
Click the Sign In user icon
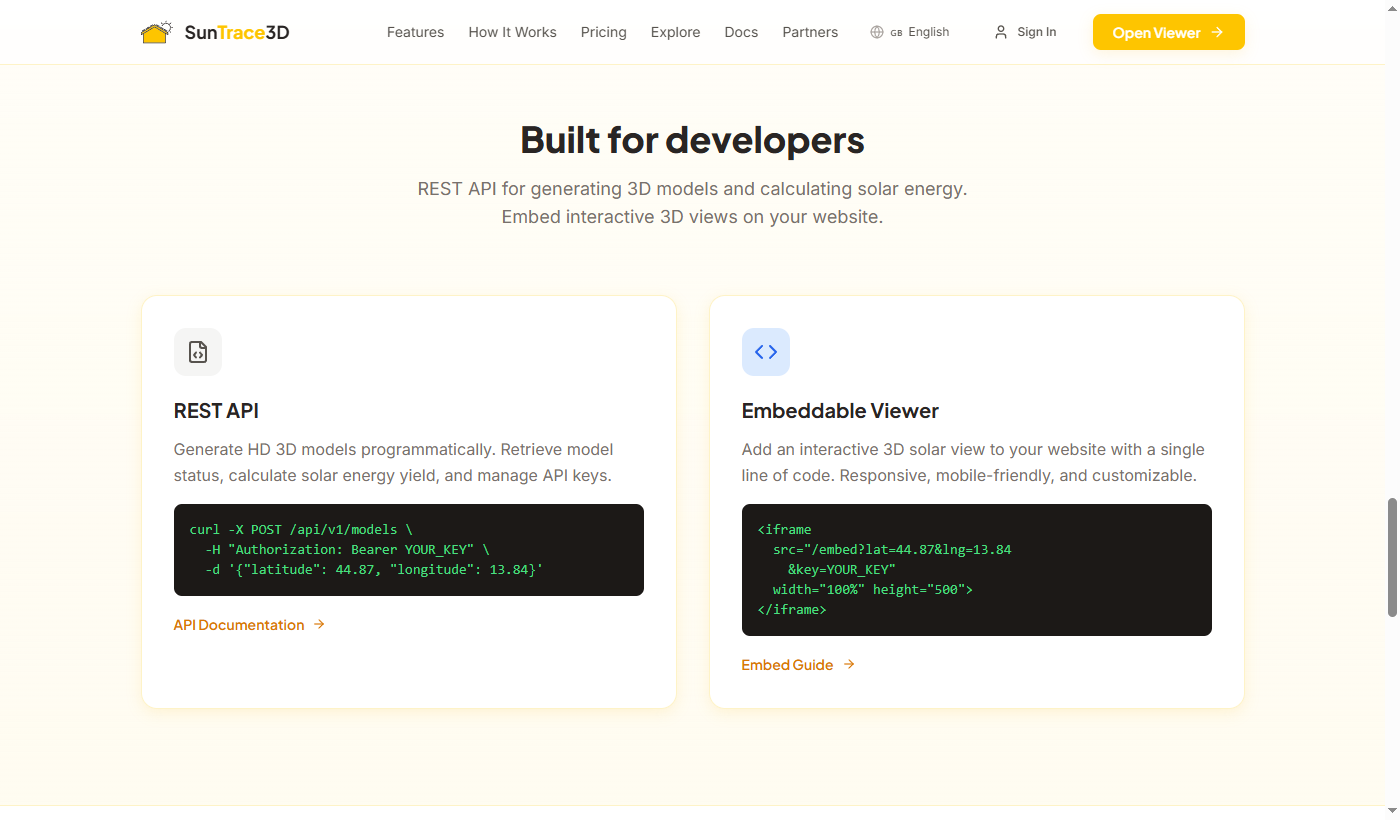coord(1001,32)
